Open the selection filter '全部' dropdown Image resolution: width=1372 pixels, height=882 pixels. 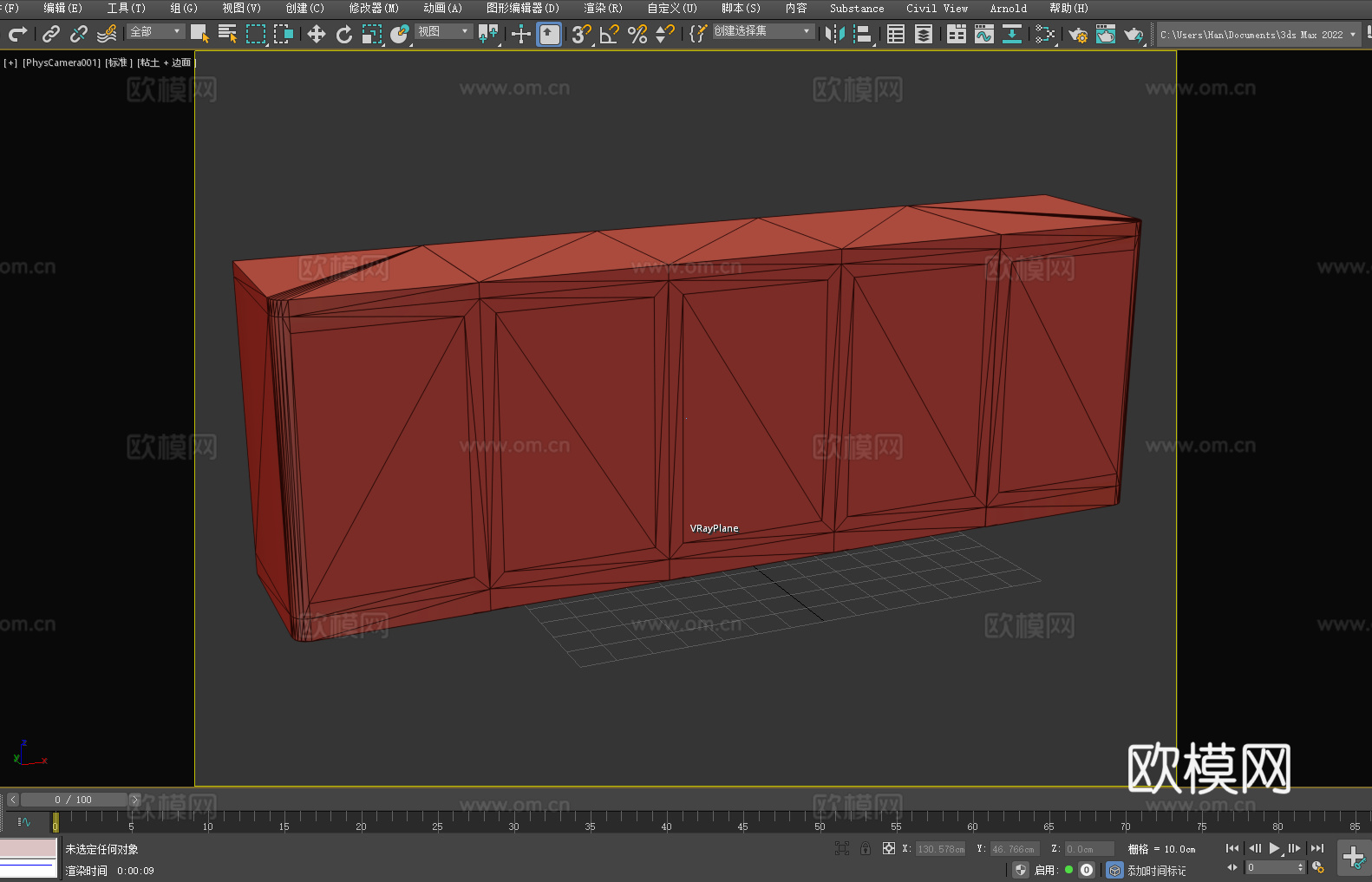(156, 31)
